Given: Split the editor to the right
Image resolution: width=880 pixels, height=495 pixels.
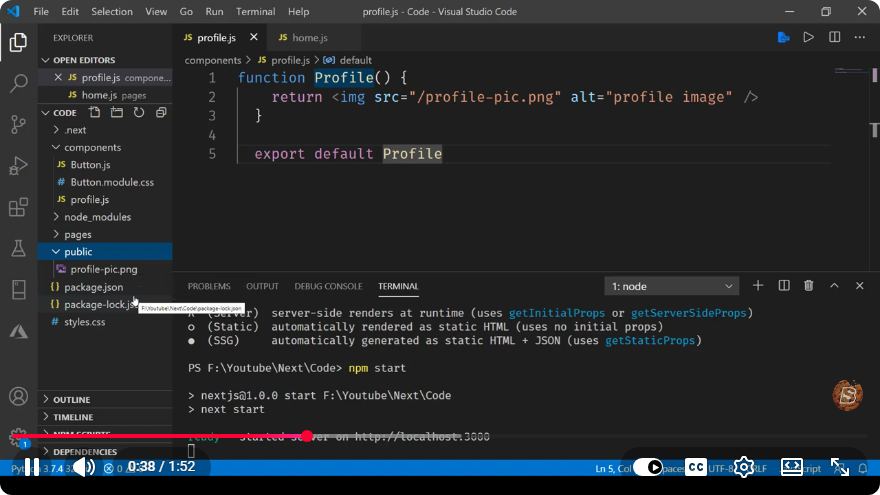Looking at the screenshot, I should tap(835, 38).
